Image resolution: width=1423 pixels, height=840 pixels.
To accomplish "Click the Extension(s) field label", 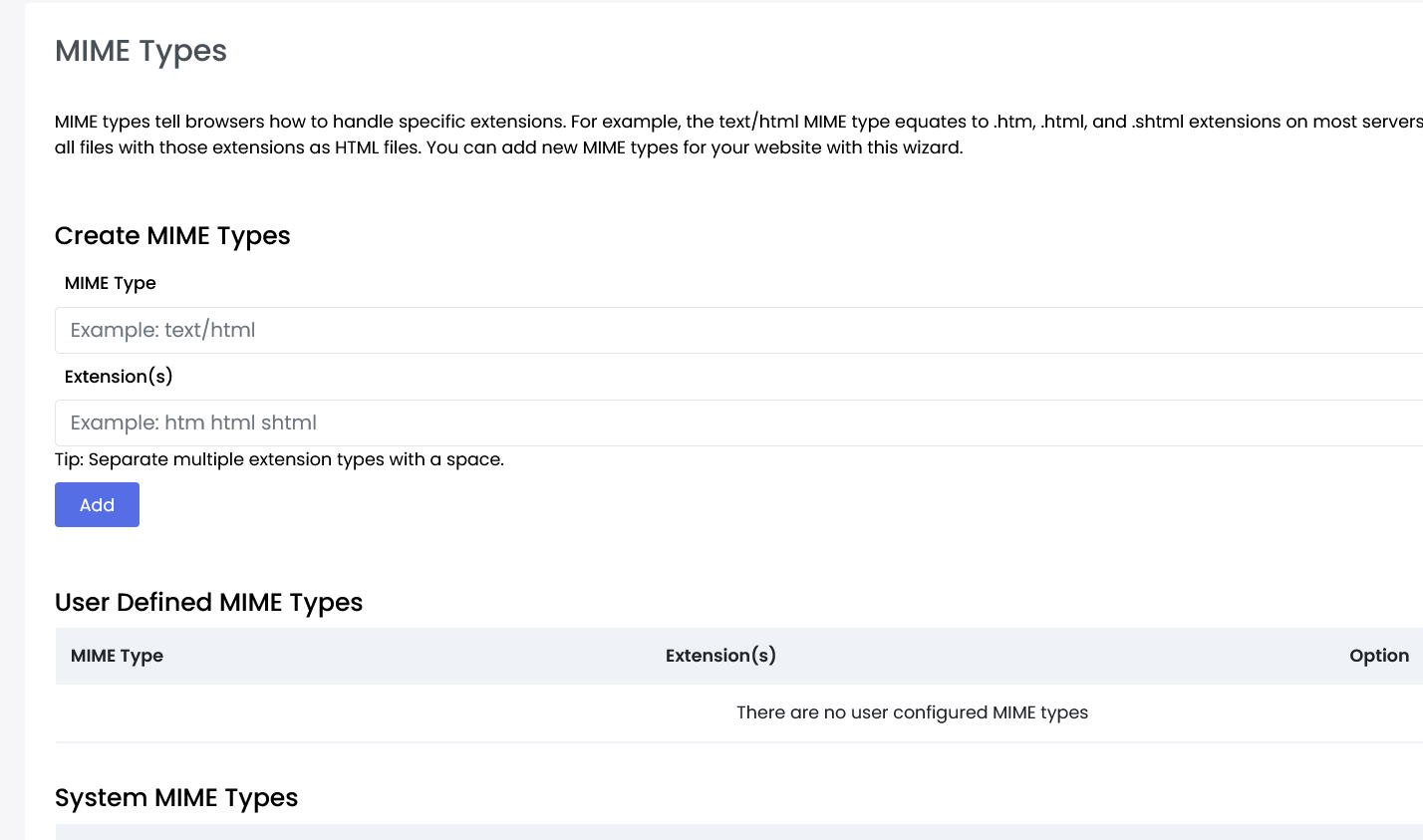I will coord(119,376).
